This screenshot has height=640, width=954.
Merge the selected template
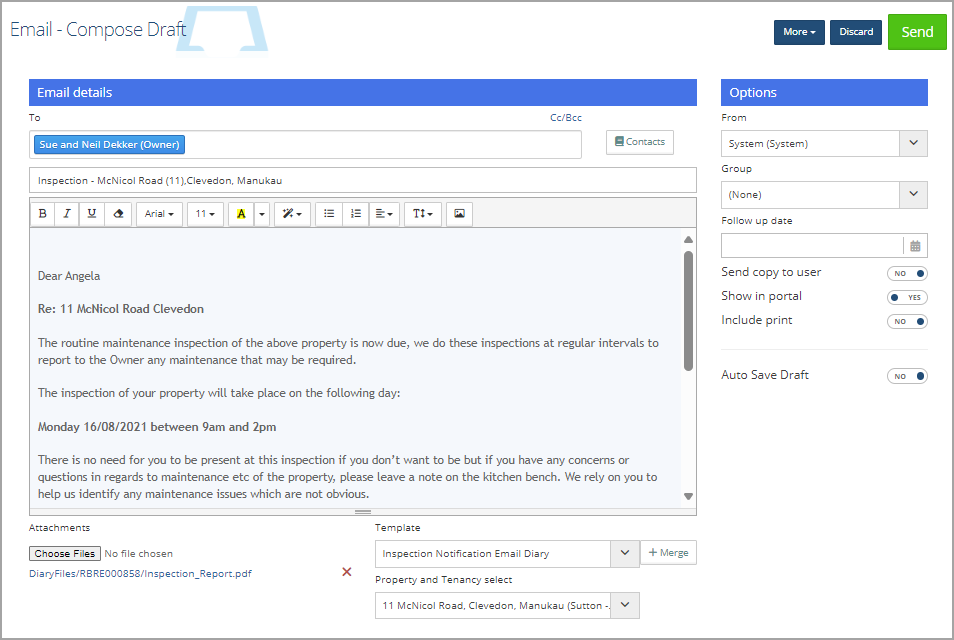669,552
